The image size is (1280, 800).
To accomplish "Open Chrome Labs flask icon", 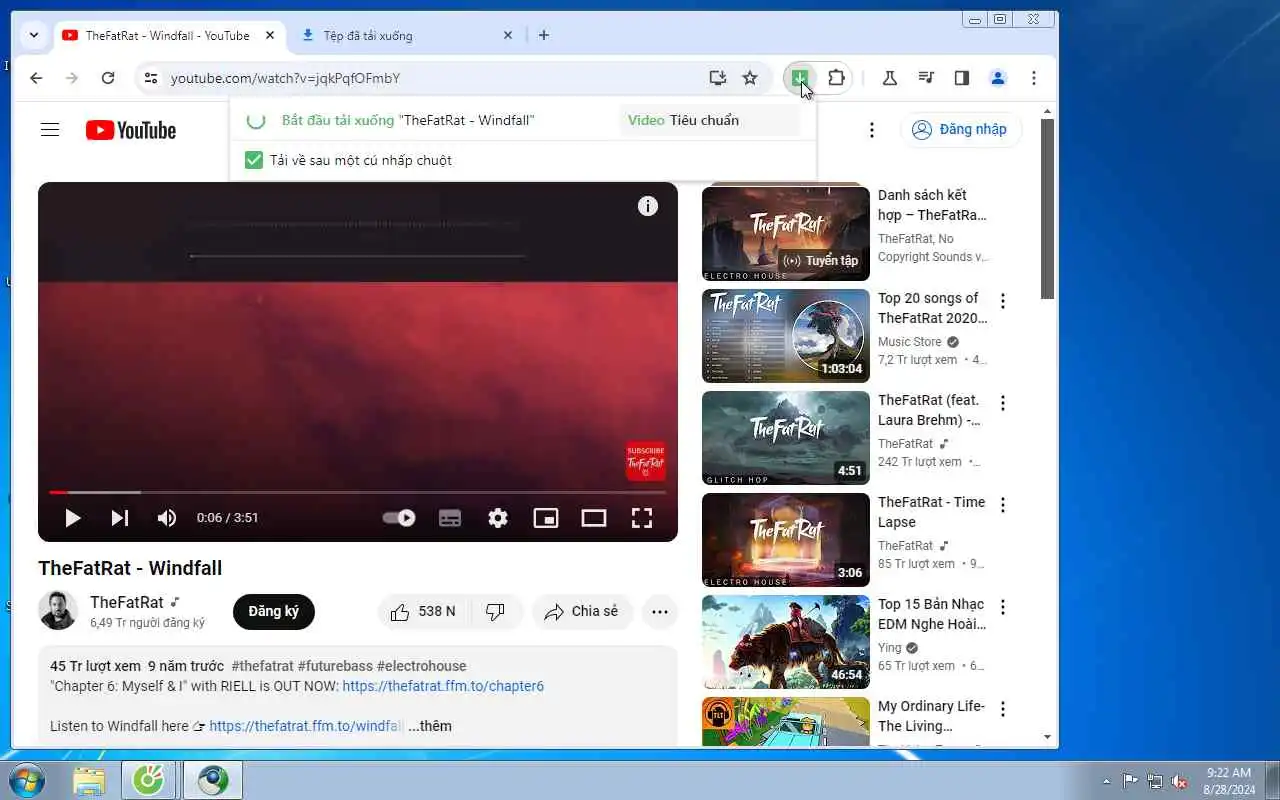I will (x=889, y=78).
